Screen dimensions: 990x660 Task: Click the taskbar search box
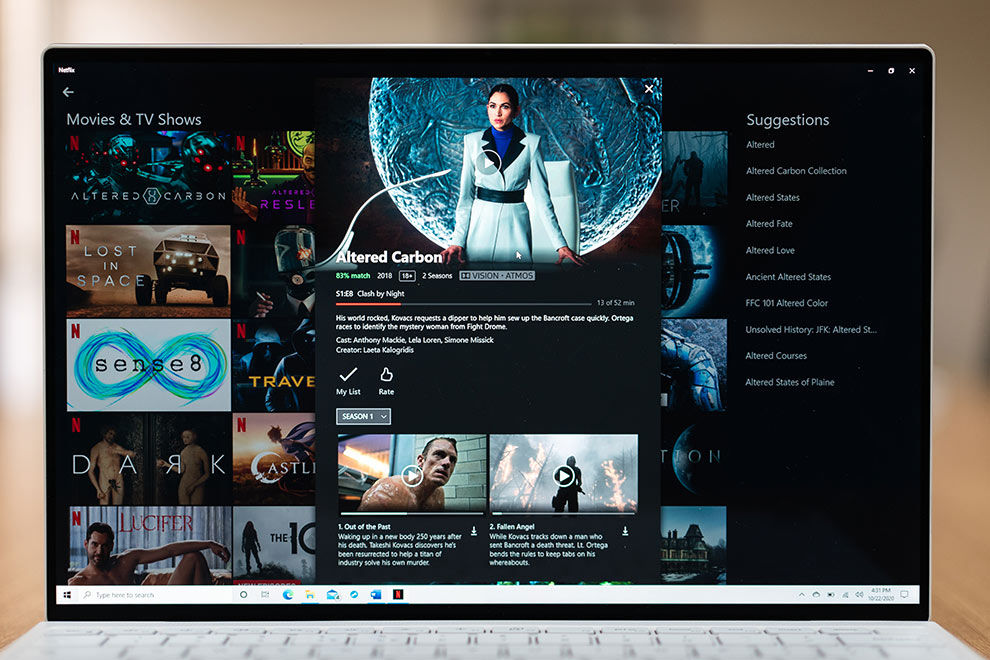[x=155, y=595]
